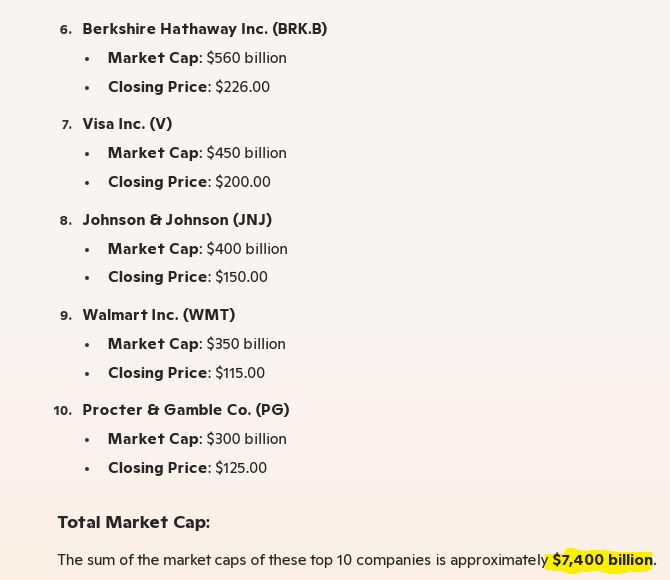This screenshot has width=670, height=580.
Task: Select the Visa Inc. (V) heading
Action: coord(127,124)
